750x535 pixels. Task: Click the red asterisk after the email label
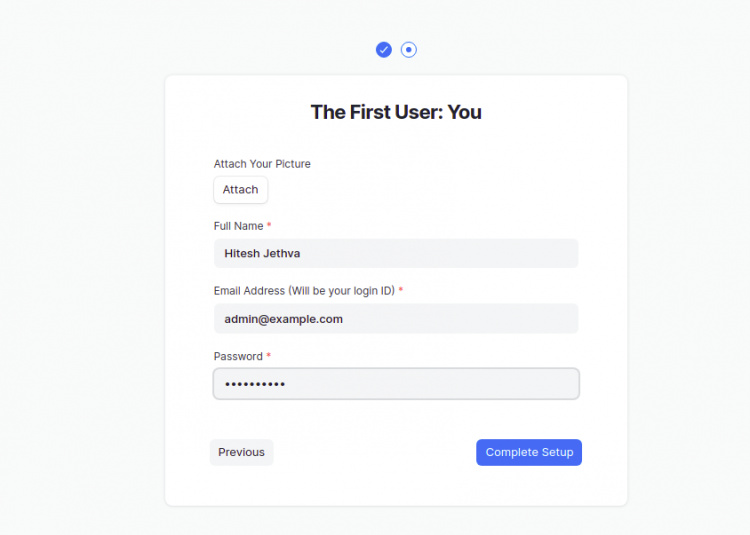click(401, 291)
